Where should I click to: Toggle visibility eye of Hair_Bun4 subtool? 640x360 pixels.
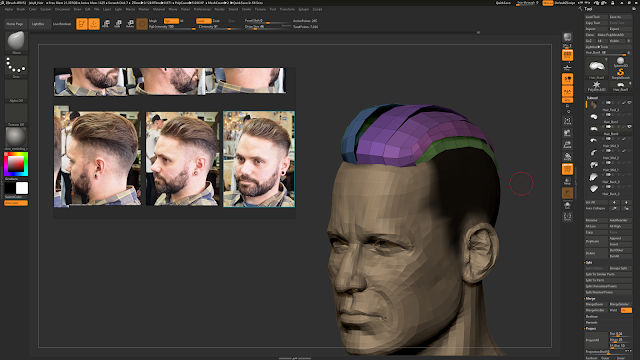[x=629, y=127]
